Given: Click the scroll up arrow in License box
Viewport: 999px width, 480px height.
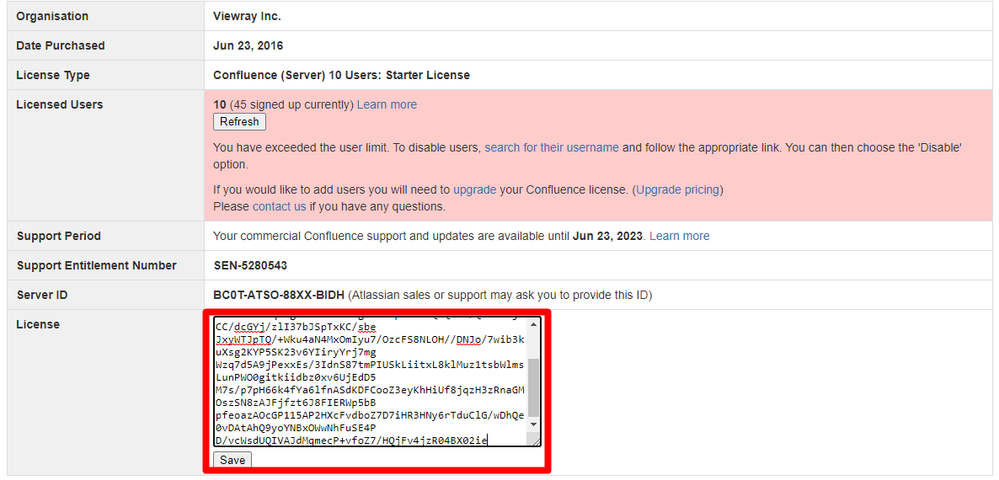Looking at the screenshot, I should point(533,325).
